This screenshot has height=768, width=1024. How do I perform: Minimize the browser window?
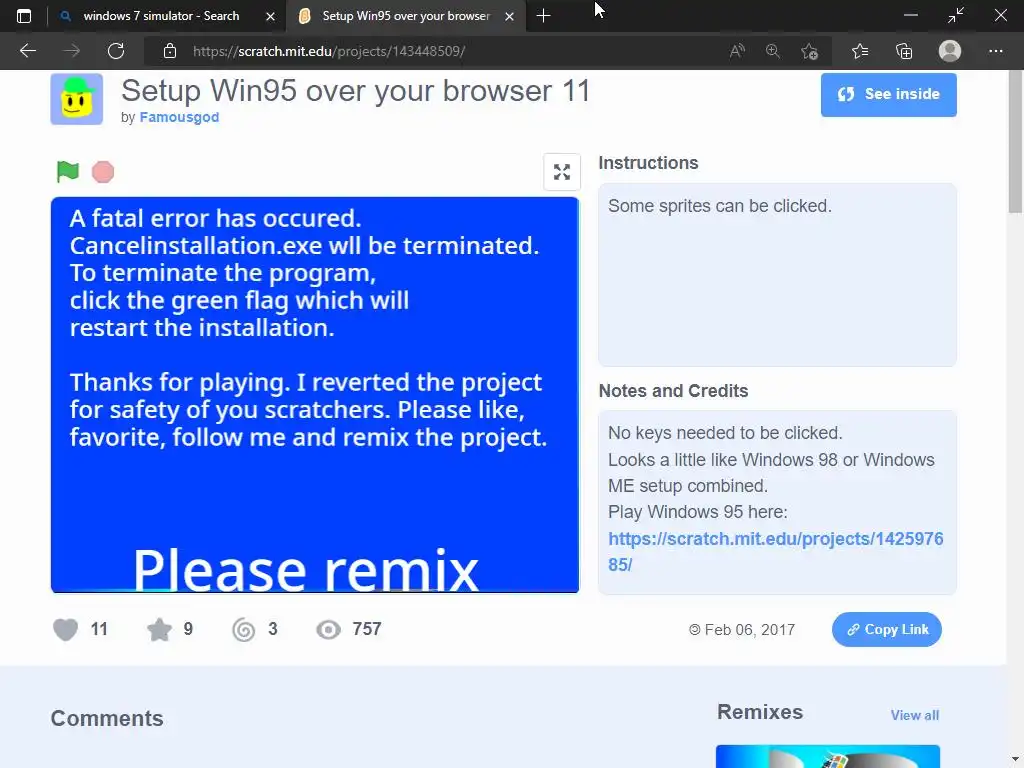point(910,15)
